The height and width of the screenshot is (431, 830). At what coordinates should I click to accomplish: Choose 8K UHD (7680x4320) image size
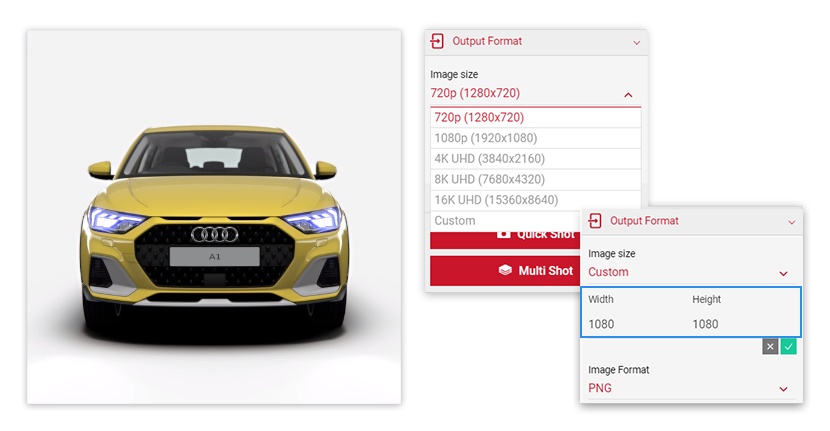pyautogui.click(x=535, y=179)
